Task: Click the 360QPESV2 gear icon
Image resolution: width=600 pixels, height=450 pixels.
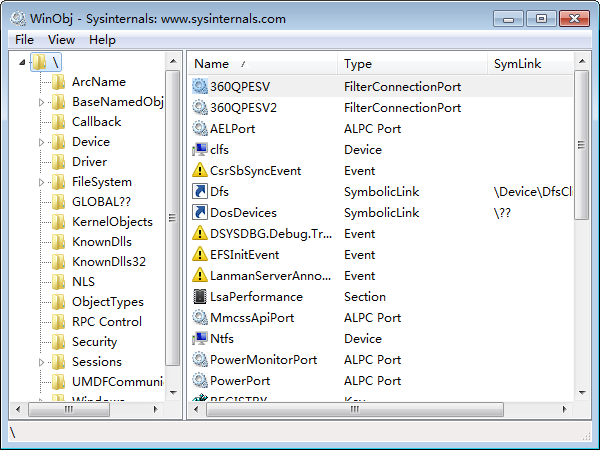Action: pyautogui.click(x=200, y=108)
